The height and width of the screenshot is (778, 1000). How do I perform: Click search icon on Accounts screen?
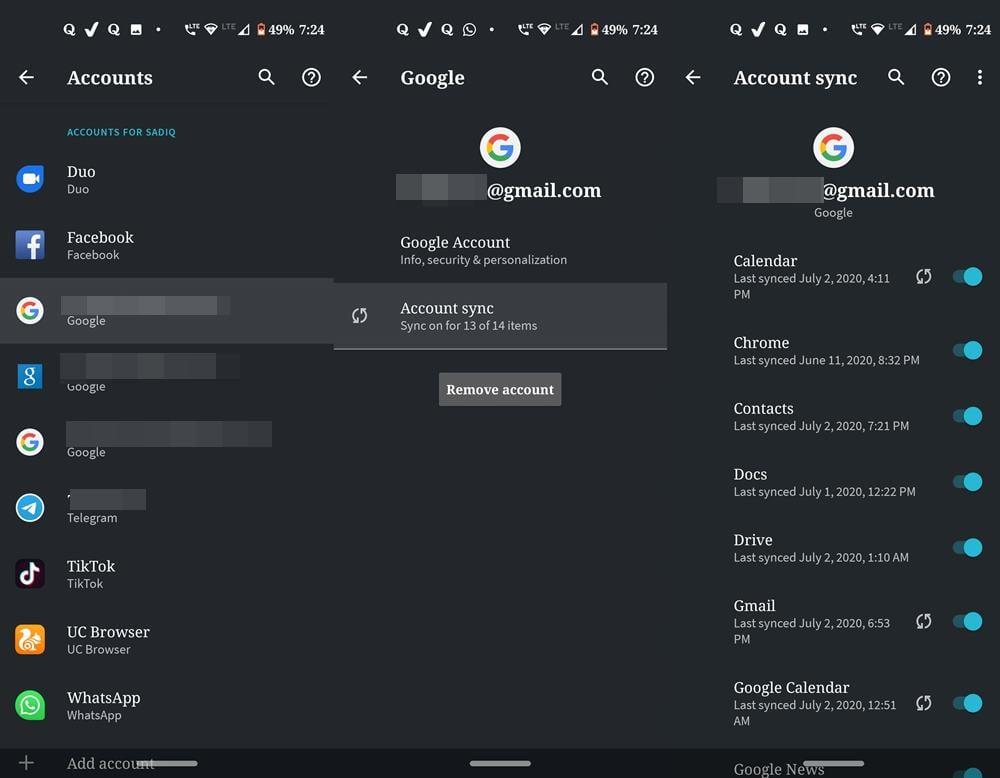pyautogui.click(x=267, y=77)
